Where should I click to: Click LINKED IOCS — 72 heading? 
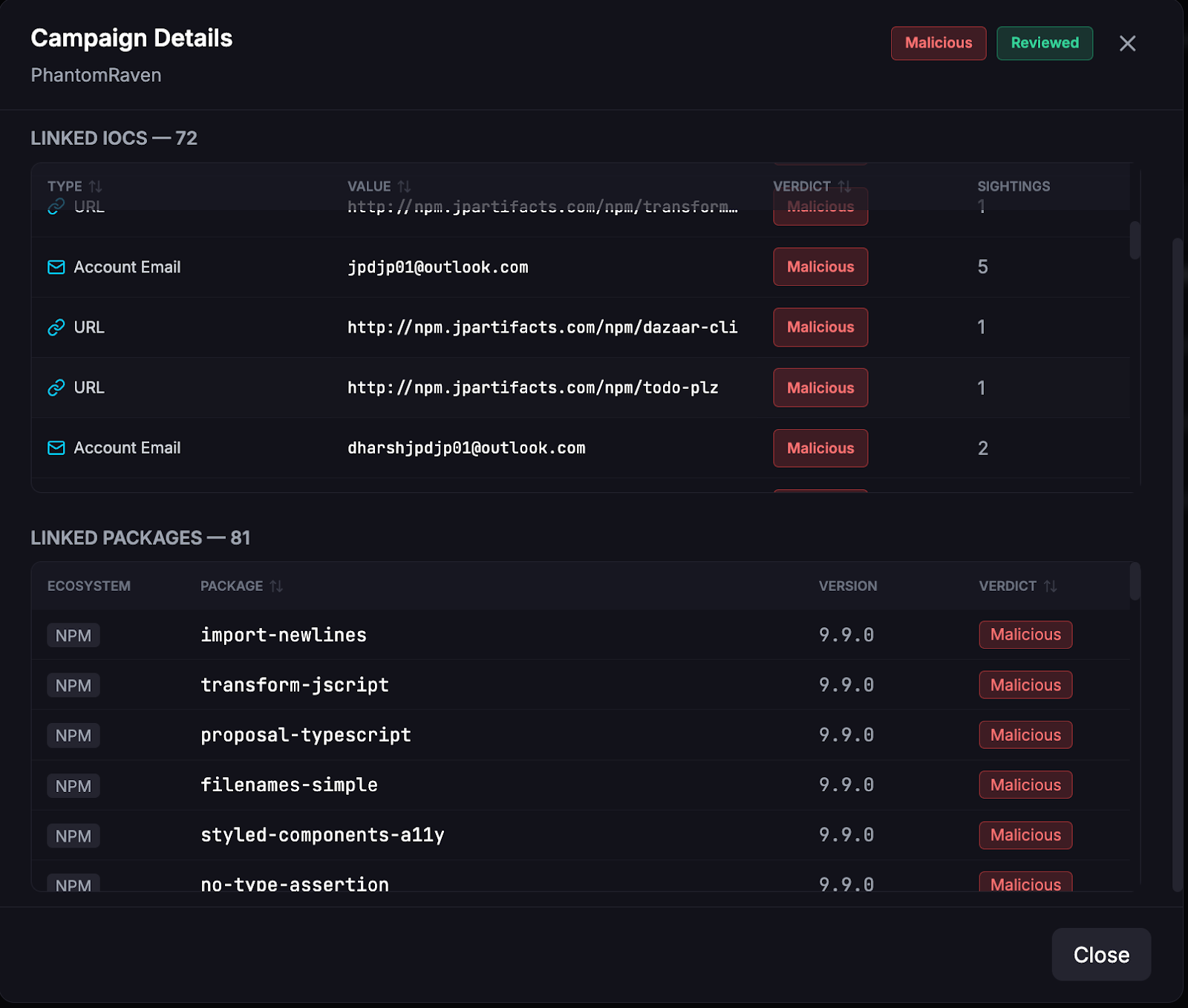tap(114, 138)
